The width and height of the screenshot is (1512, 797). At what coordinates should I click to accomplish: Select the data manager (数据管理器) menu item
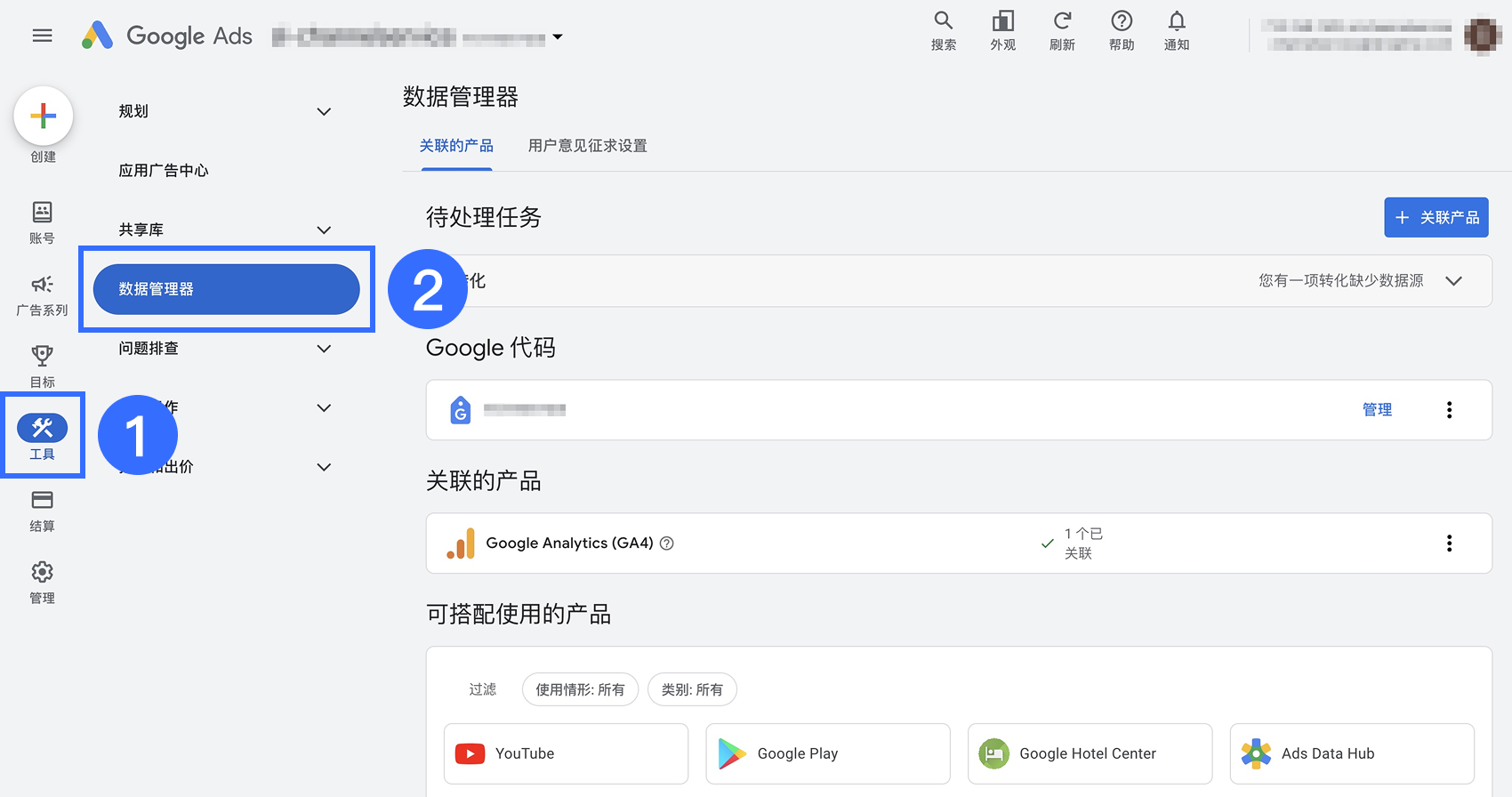pyautogui.click(x=227, y=289)
